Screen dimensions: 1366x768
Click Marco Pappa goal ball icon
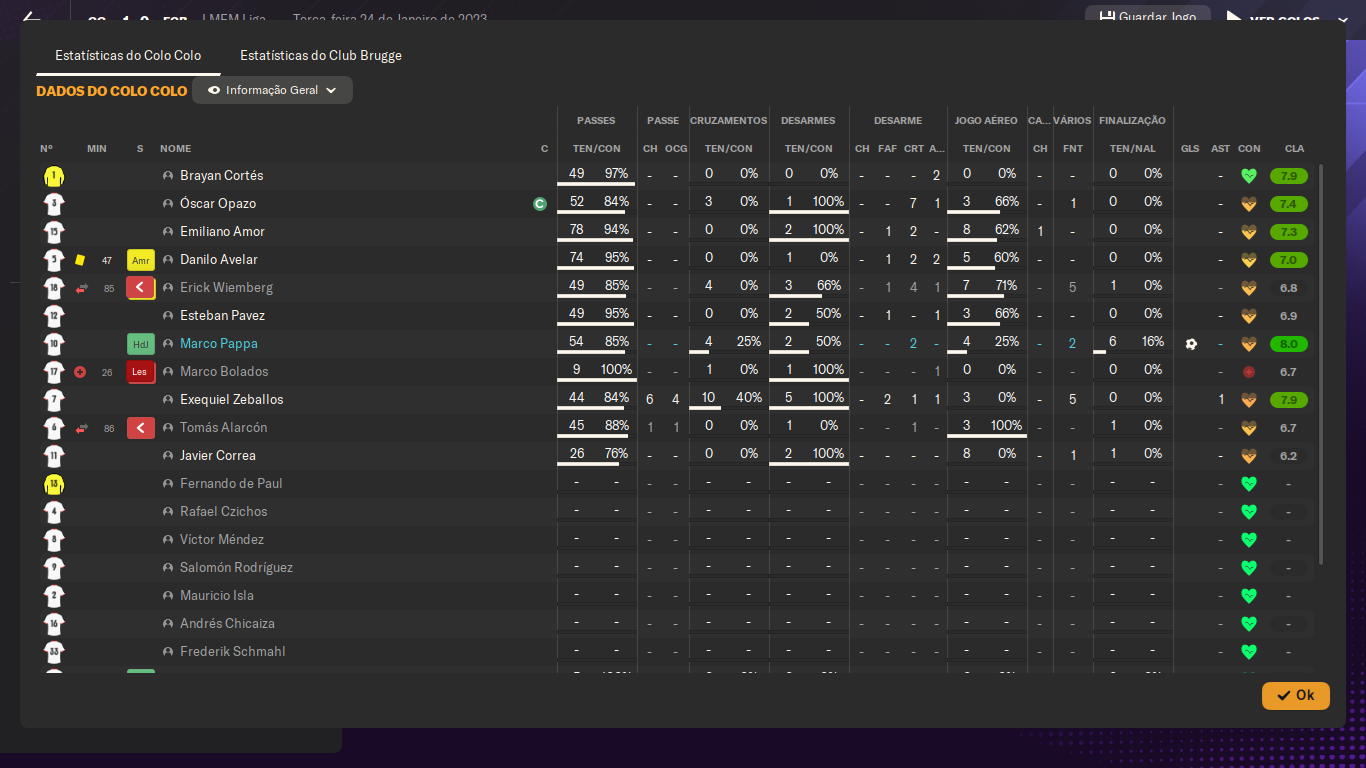click(x=1190, y=344)
